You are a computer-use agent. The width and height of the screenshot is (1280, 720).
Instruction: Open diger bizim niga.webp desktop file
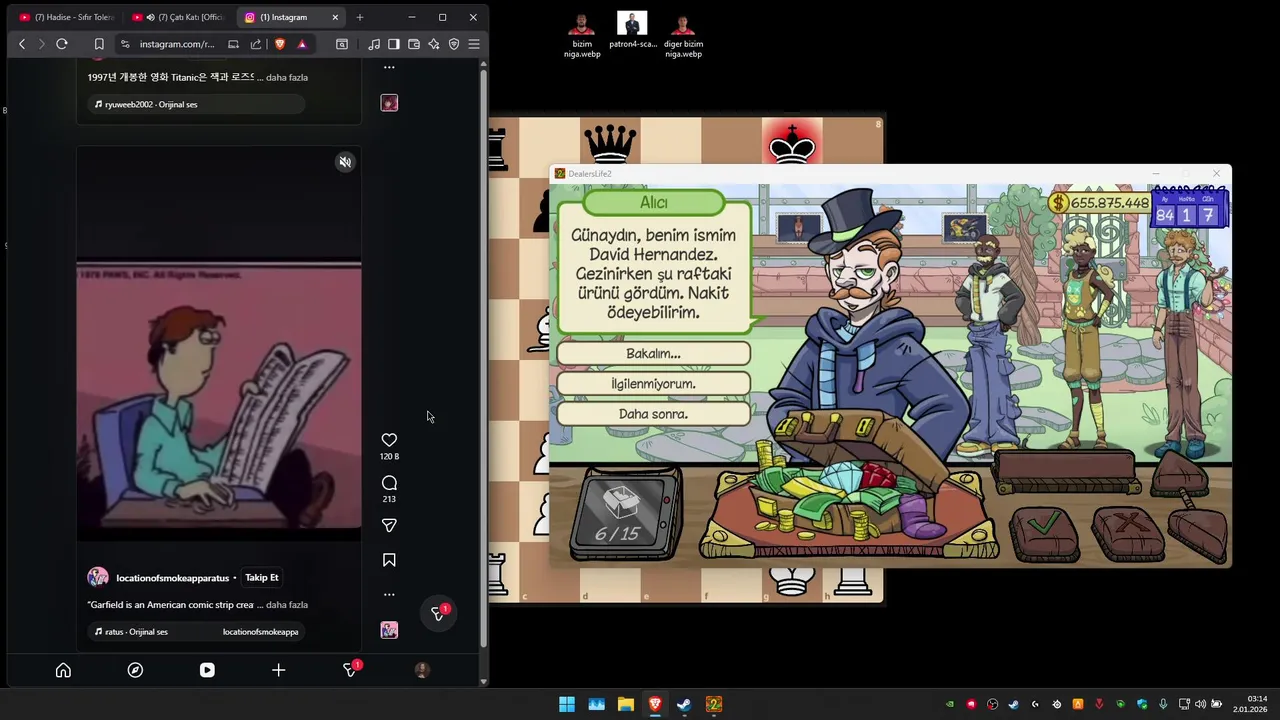pos(683,35)
